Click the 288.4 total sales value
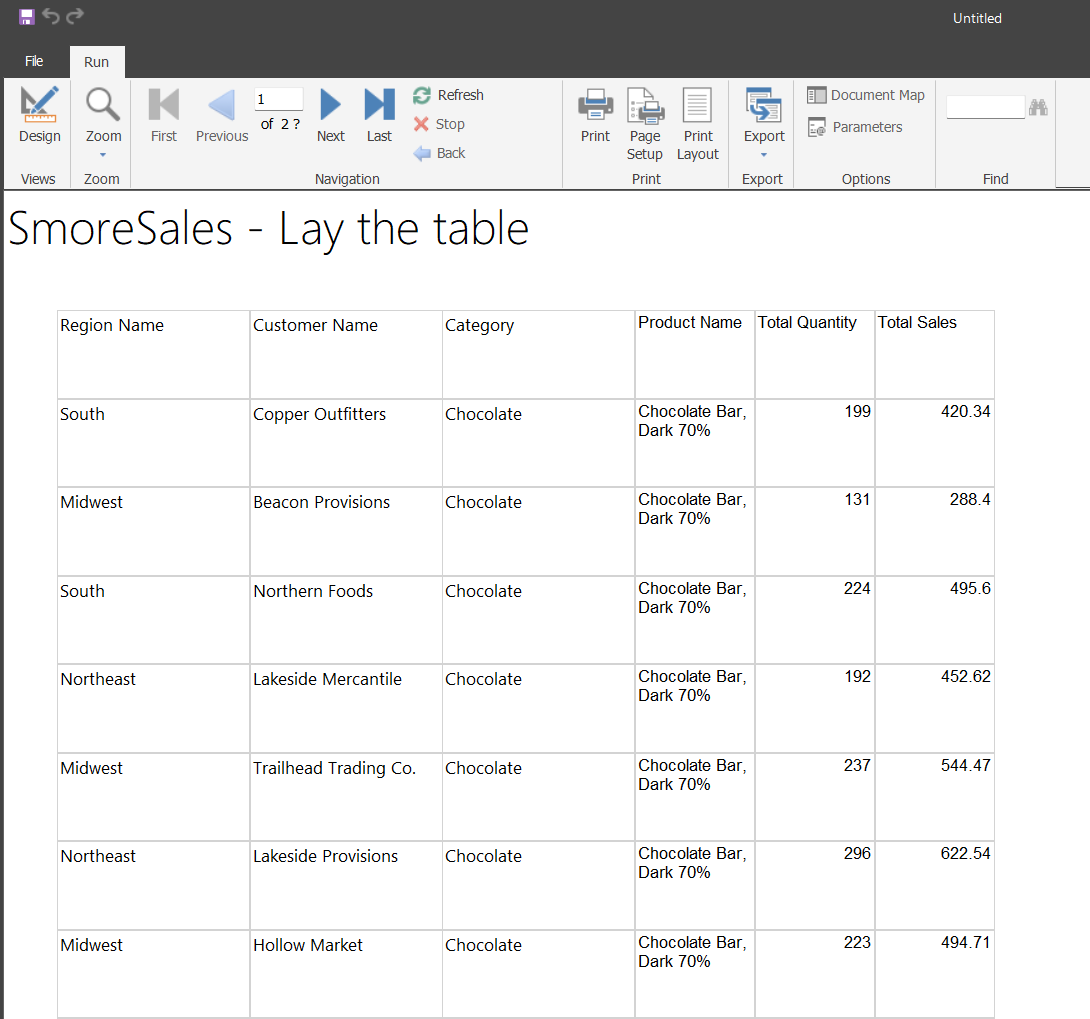 [970, 499]
